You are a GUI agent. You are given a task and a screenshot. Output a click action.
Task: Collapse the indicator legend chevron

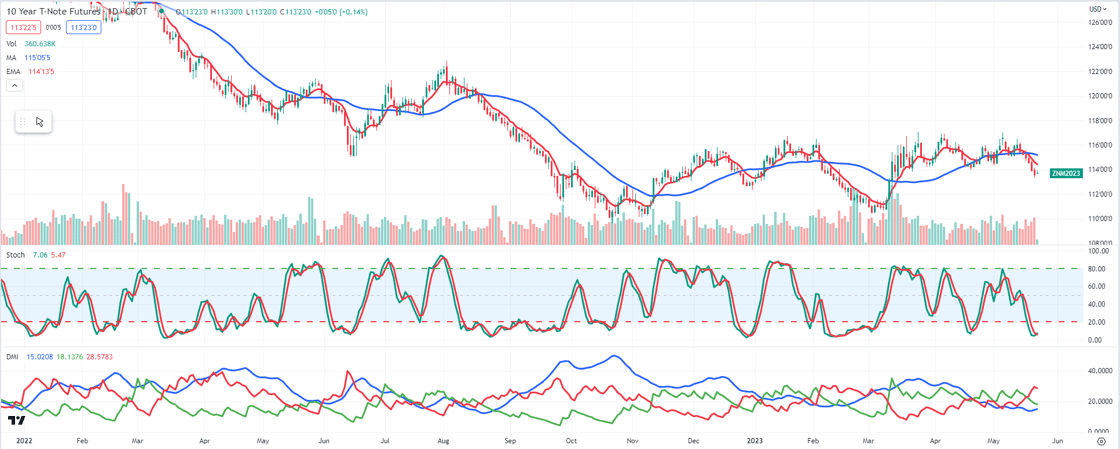click(14, 86)
